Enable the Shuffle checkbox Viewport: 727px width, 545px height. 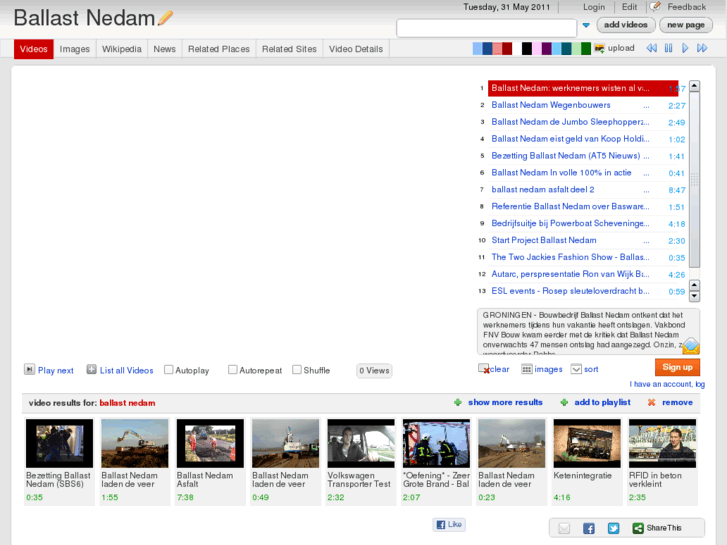click(x=297, y=370)
